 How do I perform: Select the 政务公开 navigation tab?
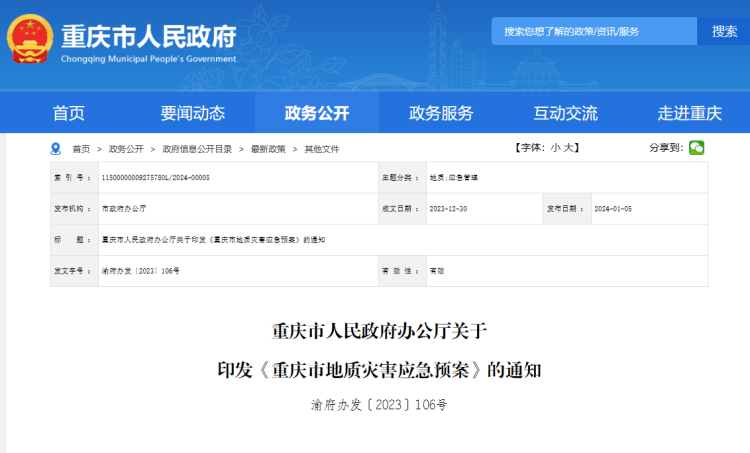[x=317, y=113]
